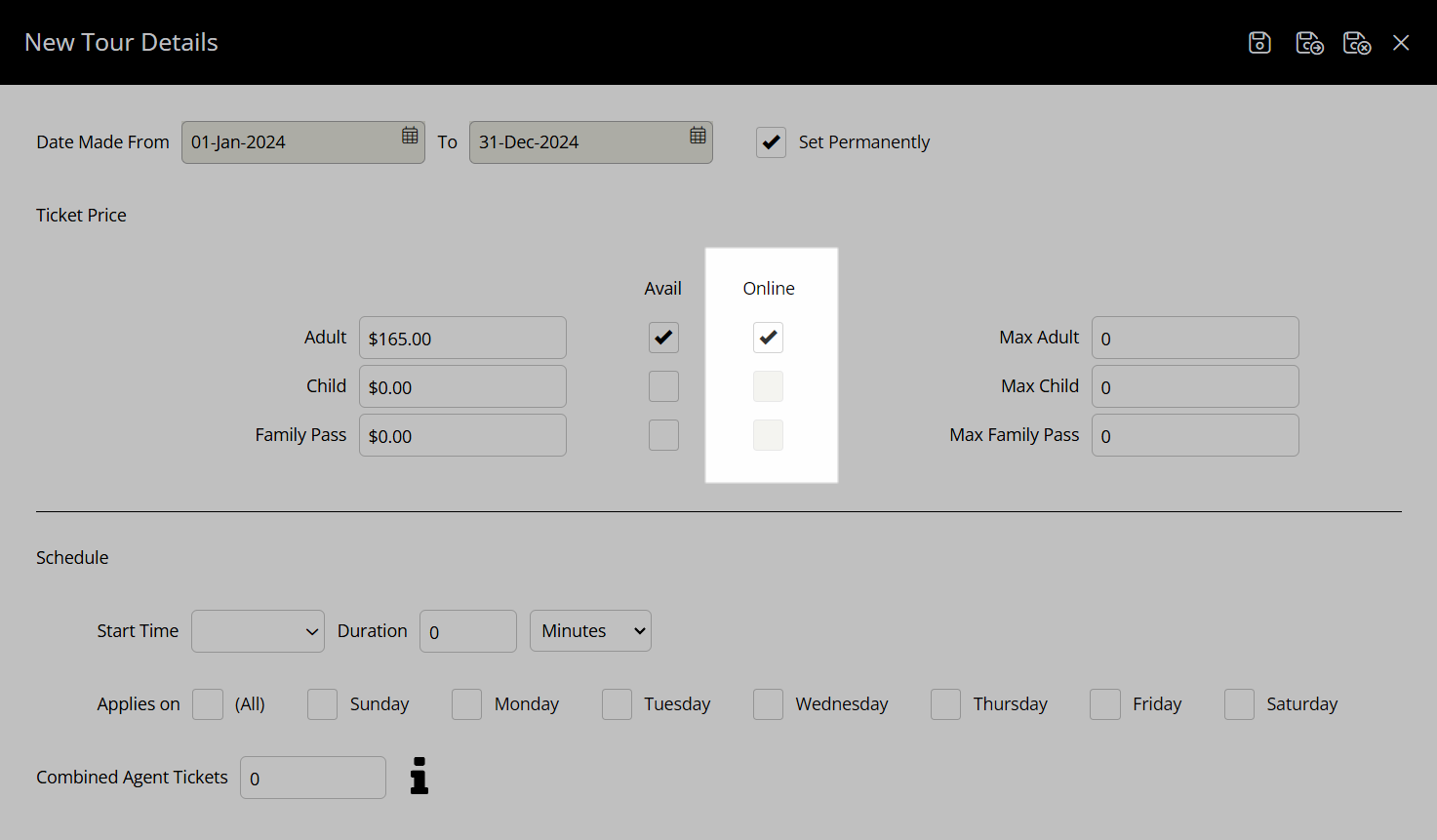
Task: Tick the Family Pass Online checkbox
Action: coord(768,435)
